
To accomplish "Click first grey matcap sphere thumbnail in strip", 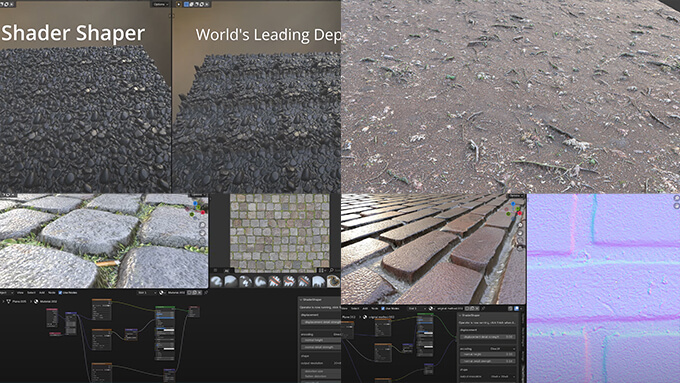I will pos(216,282).
